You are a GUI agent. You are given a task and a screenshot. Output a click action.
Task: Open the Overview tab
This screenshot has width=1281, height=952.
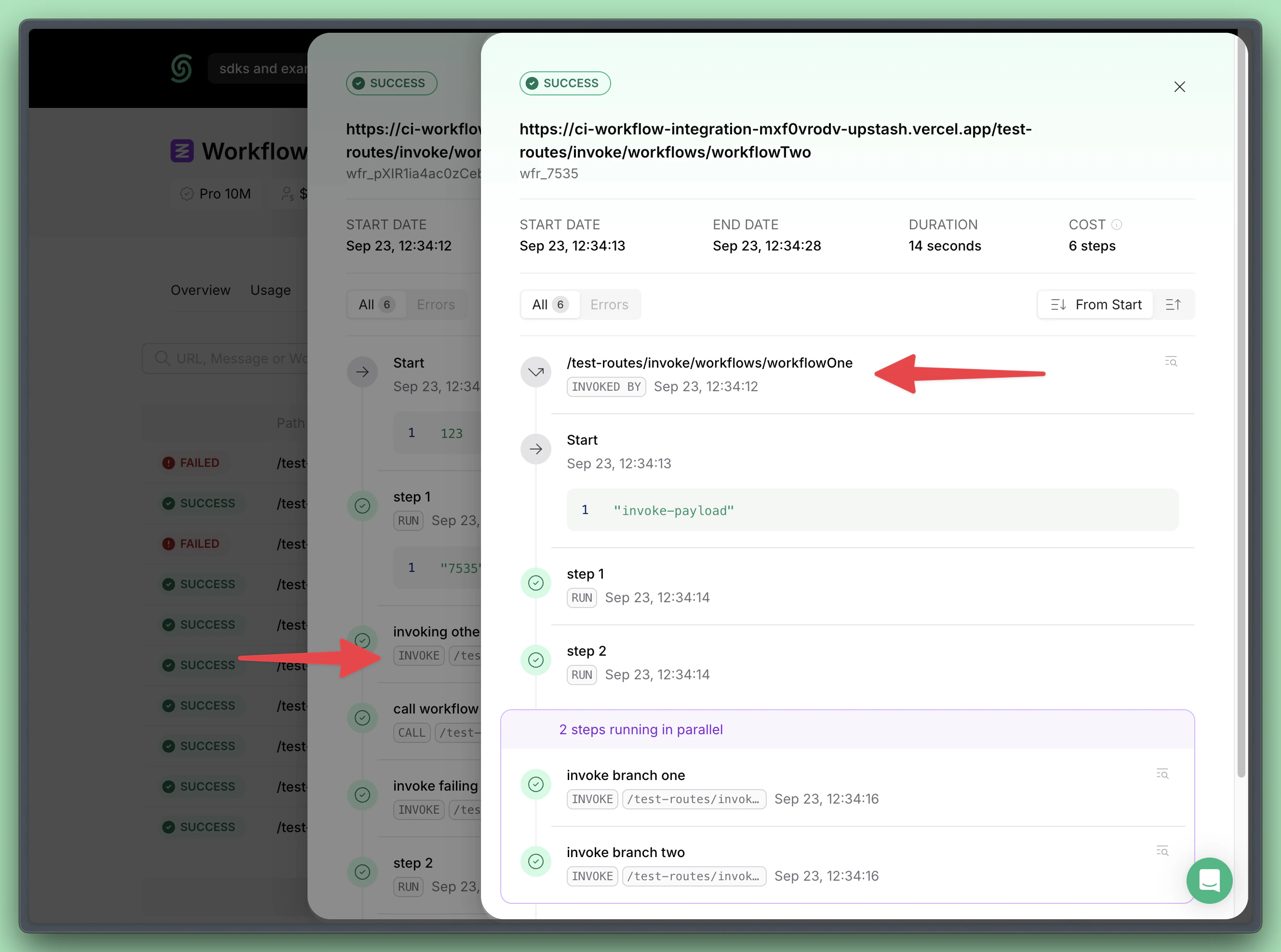[200, 290]
